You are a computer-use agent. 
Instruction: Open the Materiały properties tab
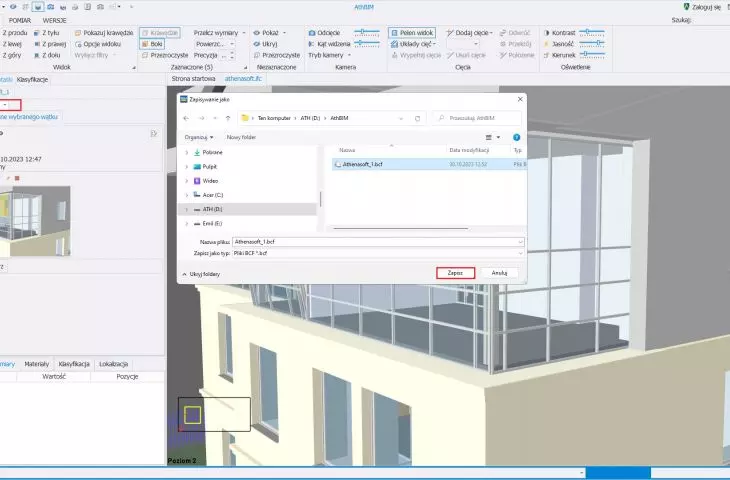point(36,364)
